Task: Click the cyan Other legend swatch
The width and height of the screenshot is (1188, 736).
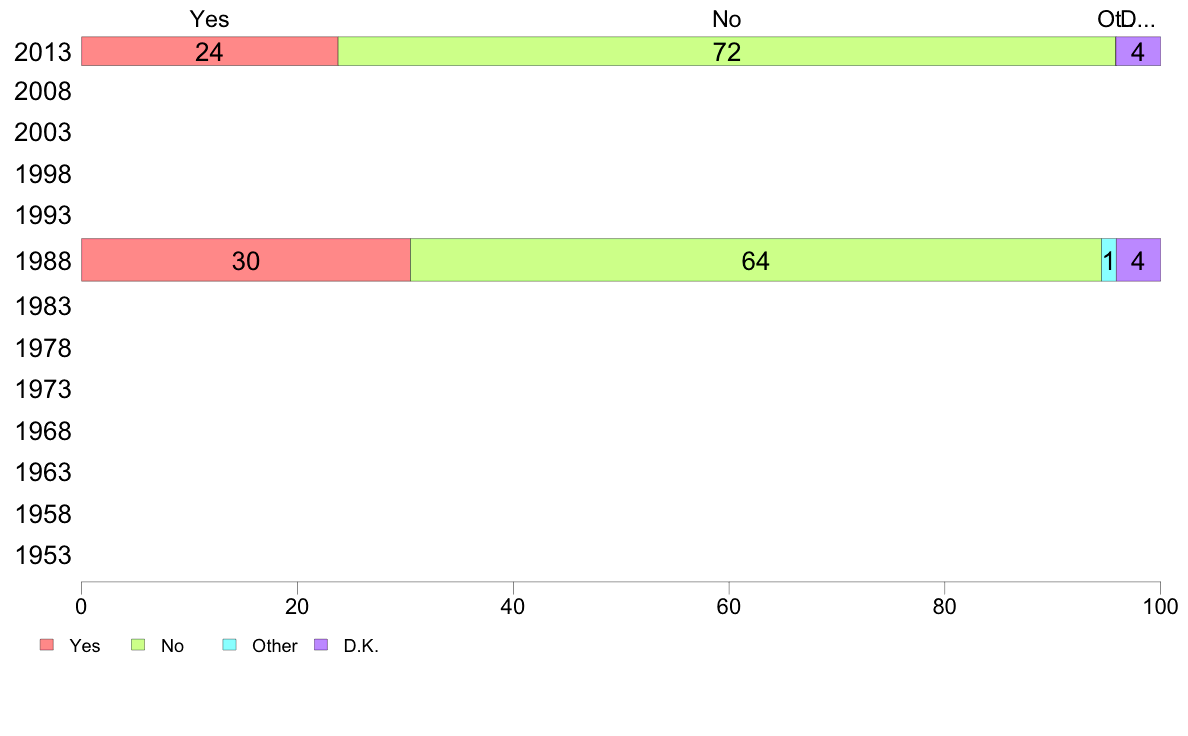Action: (230, 645)
